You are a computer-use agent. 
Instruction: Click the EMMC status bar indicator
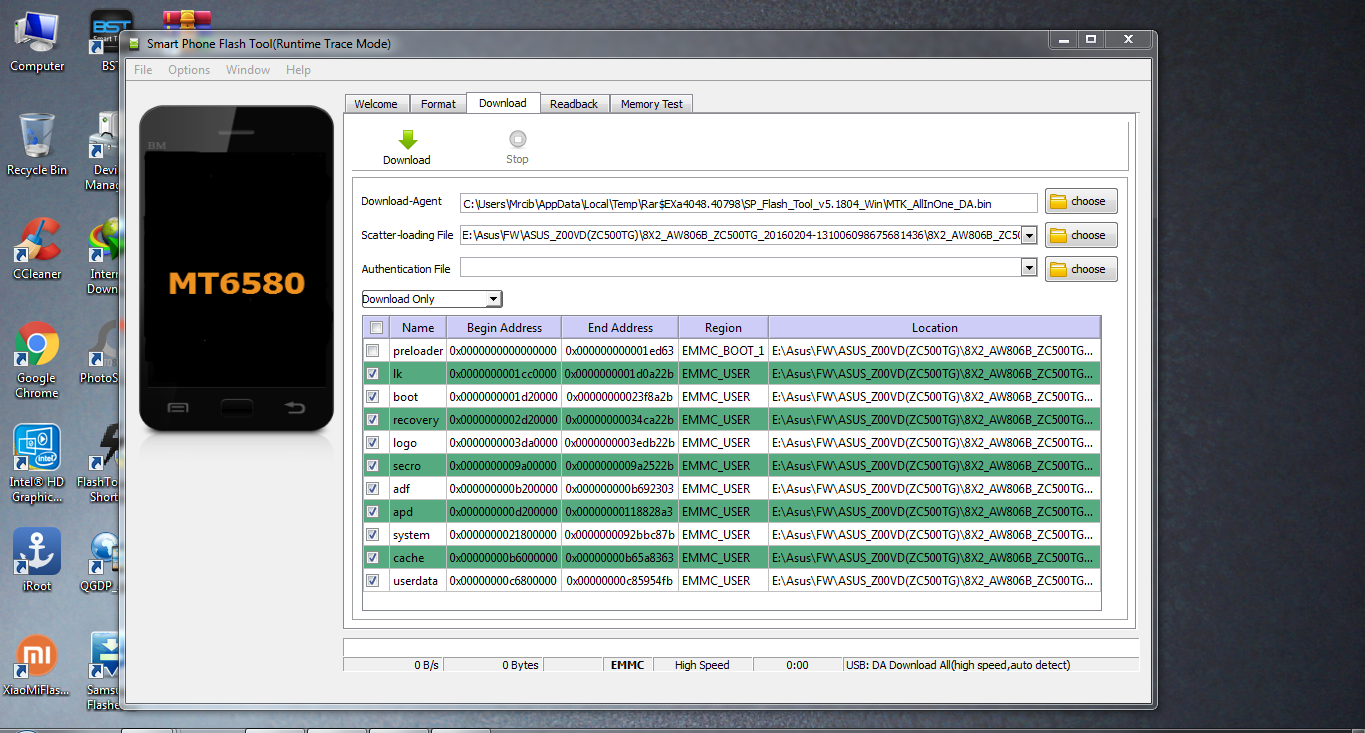pos(627,665)
